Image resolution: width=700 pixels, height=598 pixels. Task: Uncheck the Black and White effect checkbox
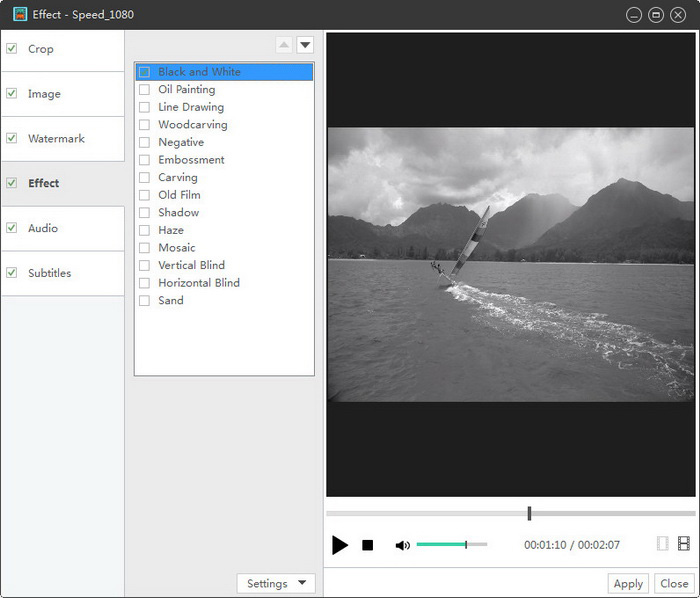click(x=144, y=72)
